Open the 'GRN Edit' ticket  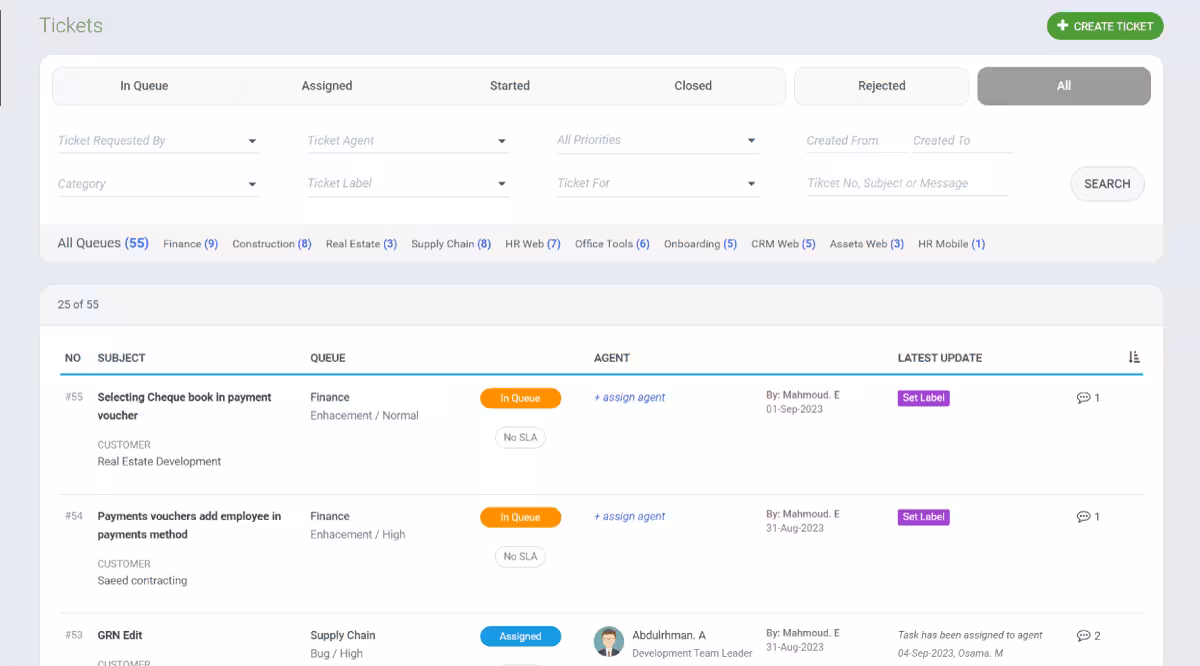tap(120, 636)
